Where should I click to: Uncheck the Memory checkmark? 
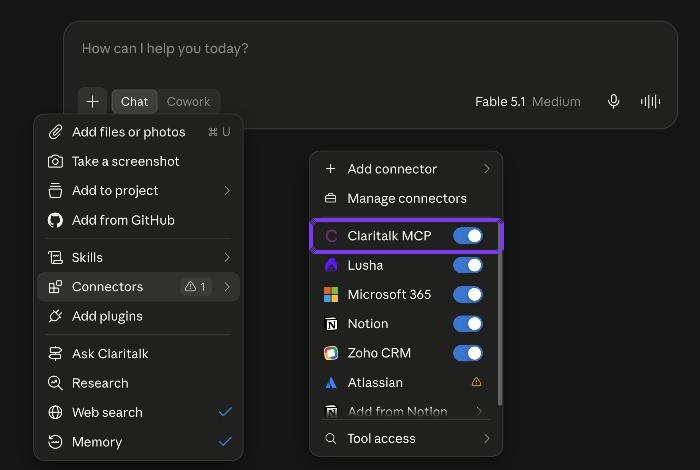(225, 441)
